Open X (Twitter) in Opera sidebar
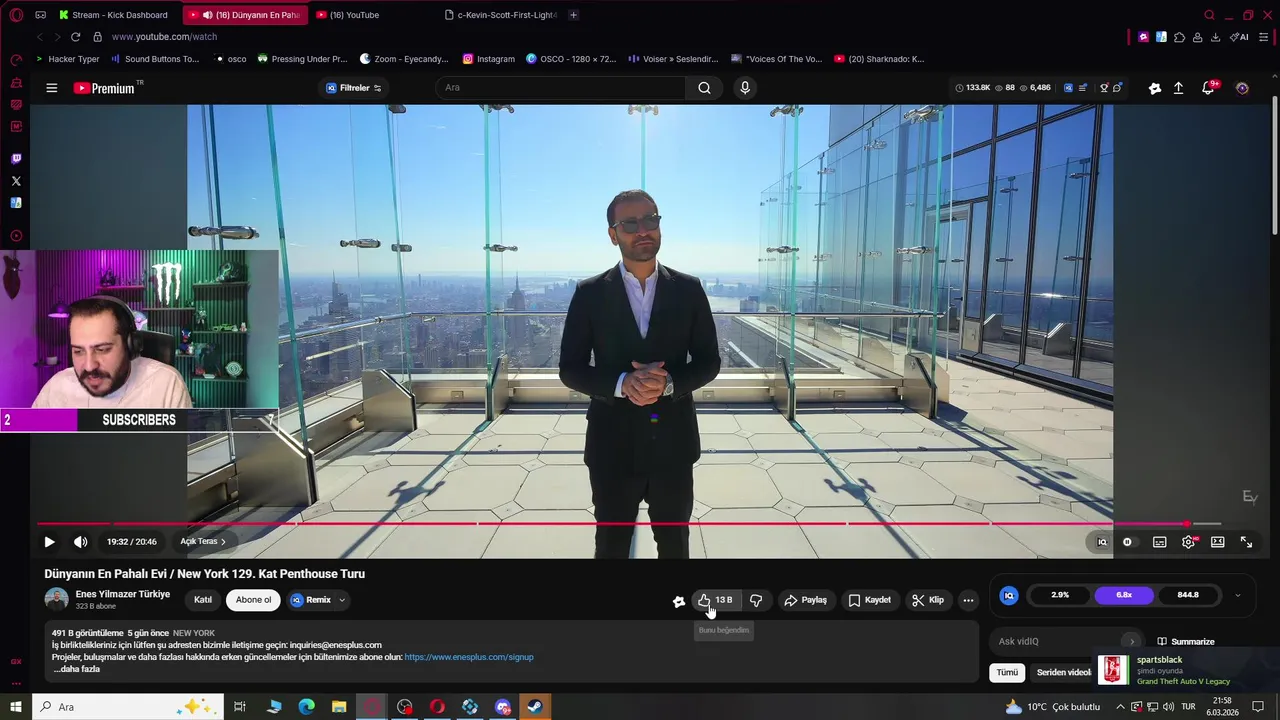Image resolution: width=1280 pixels, height=720 pixels. pyautogui.click(x=15, y=181)
